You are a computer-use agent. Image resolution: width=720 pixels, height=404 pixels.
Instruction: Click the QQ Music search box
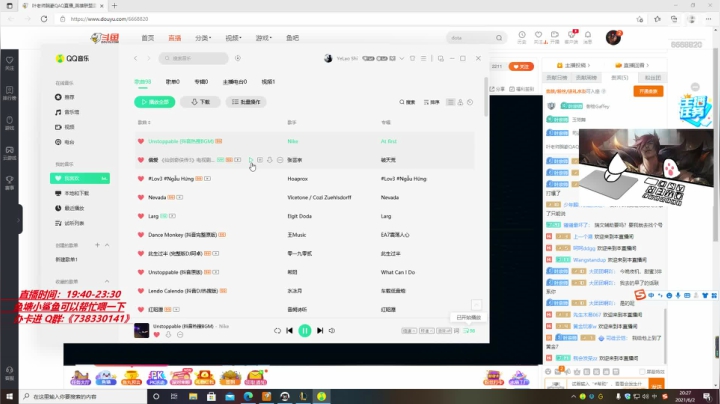[x=193, y=58]
